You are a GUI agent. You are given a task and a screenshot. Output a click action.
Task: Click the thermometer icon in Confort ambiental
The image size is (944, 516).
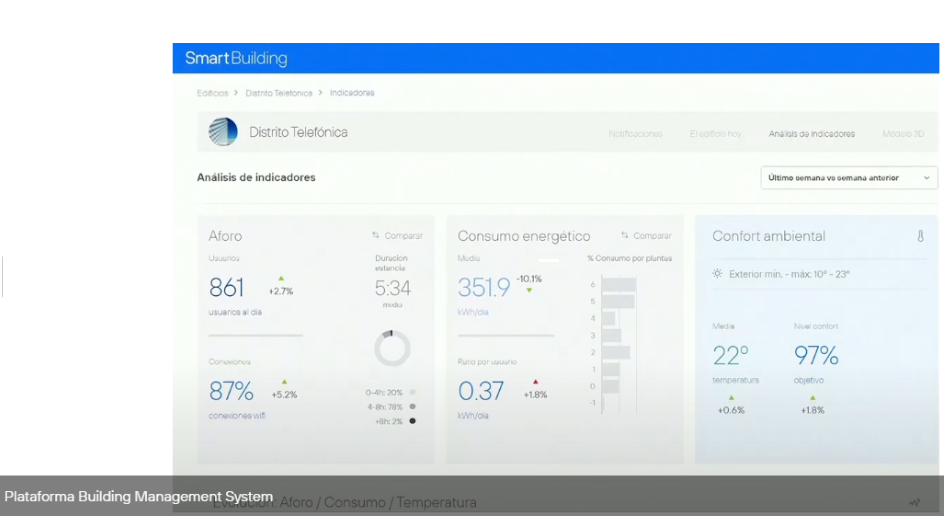pyautogui.click(x=921, y=236)
